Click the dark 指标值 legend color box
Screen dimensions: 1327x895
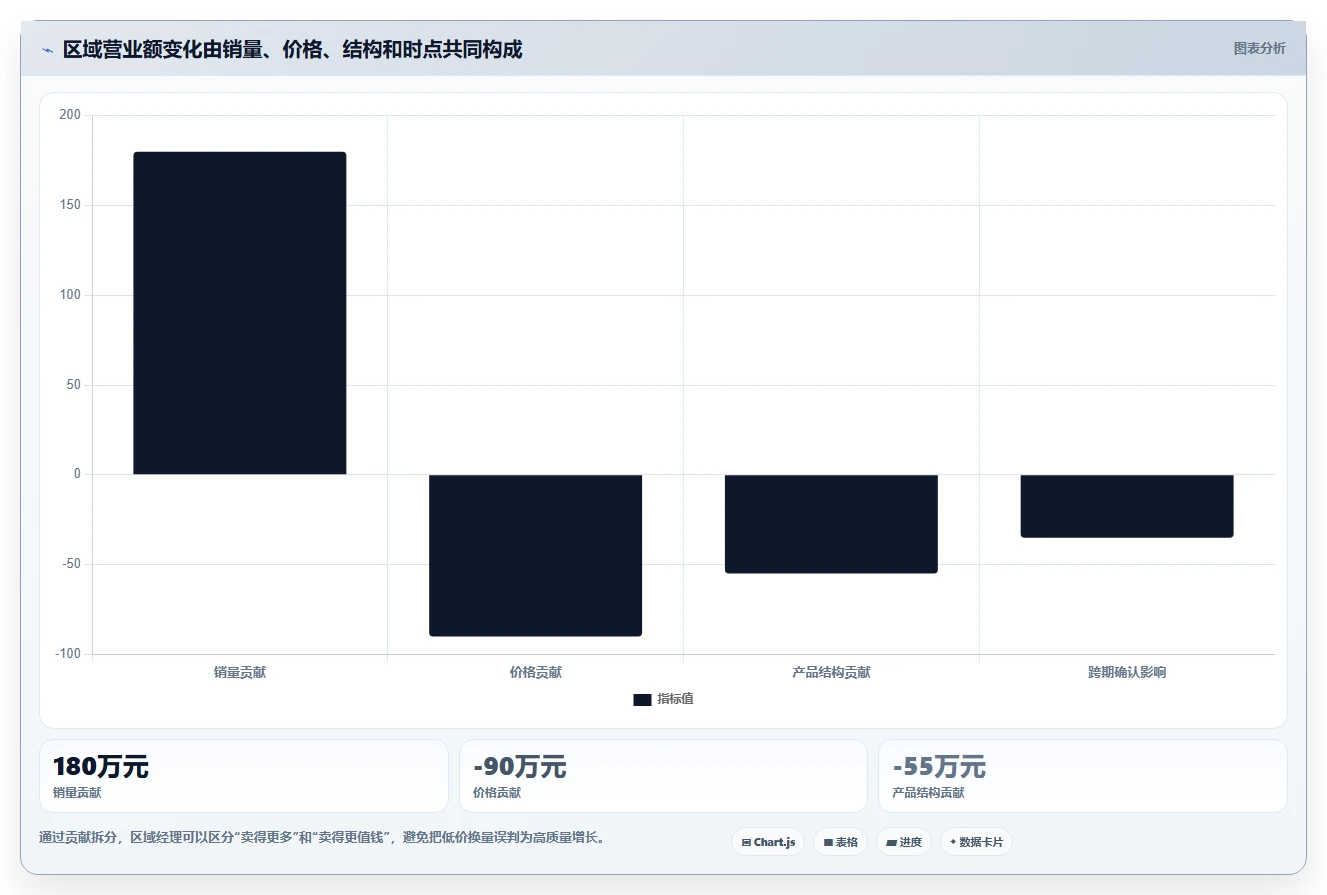click(x=642, y=700)
